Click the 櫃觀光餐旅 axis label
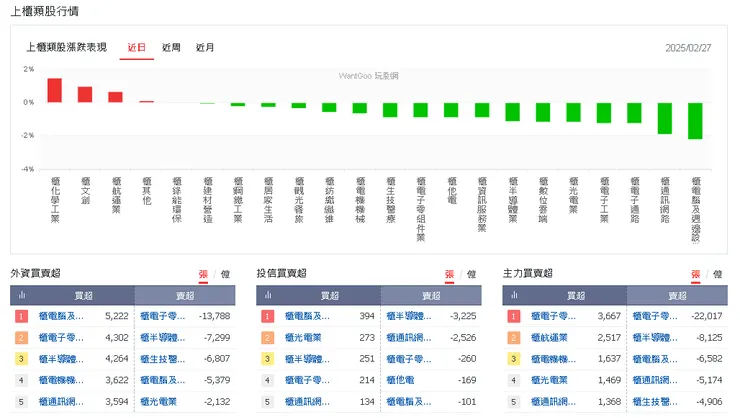The width and height of the screenshot is (740, 418). coord(299,200)
